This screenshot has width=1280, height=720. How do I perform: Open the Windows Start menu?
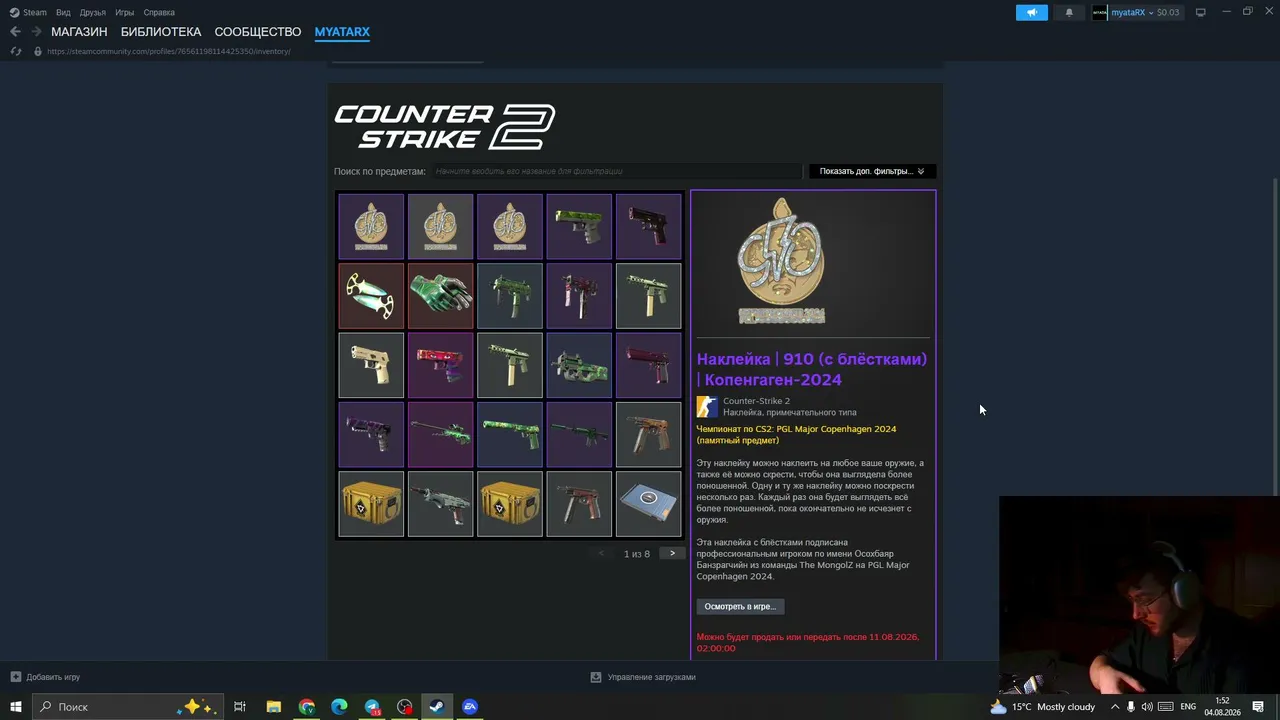click(16, 707)
